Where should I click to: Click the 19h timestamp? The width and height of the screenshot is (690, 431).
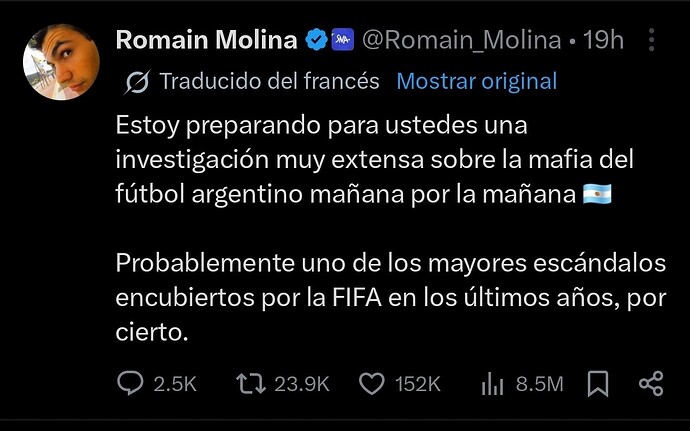(x=603, y=40)
